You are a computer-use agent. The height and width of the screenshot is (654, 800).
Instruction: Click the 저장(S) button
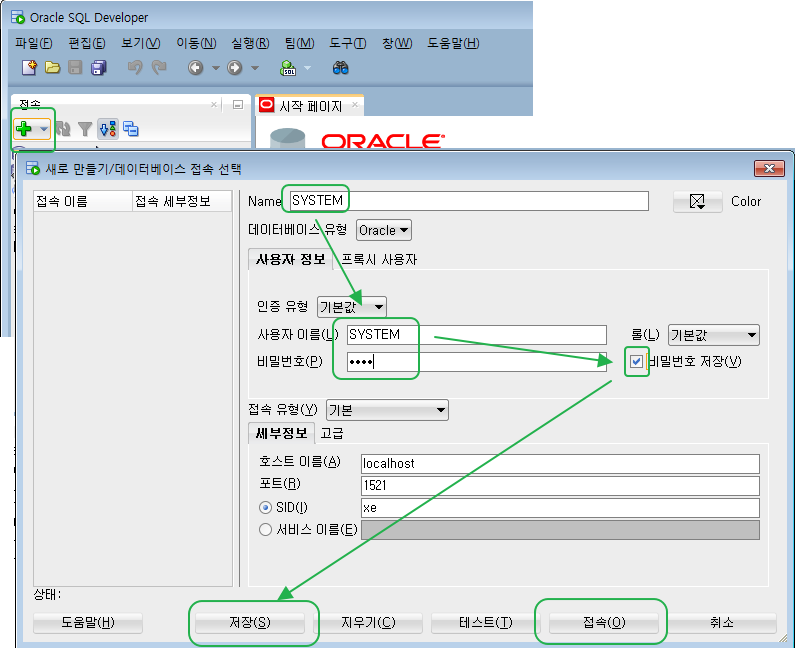point(250,622)
